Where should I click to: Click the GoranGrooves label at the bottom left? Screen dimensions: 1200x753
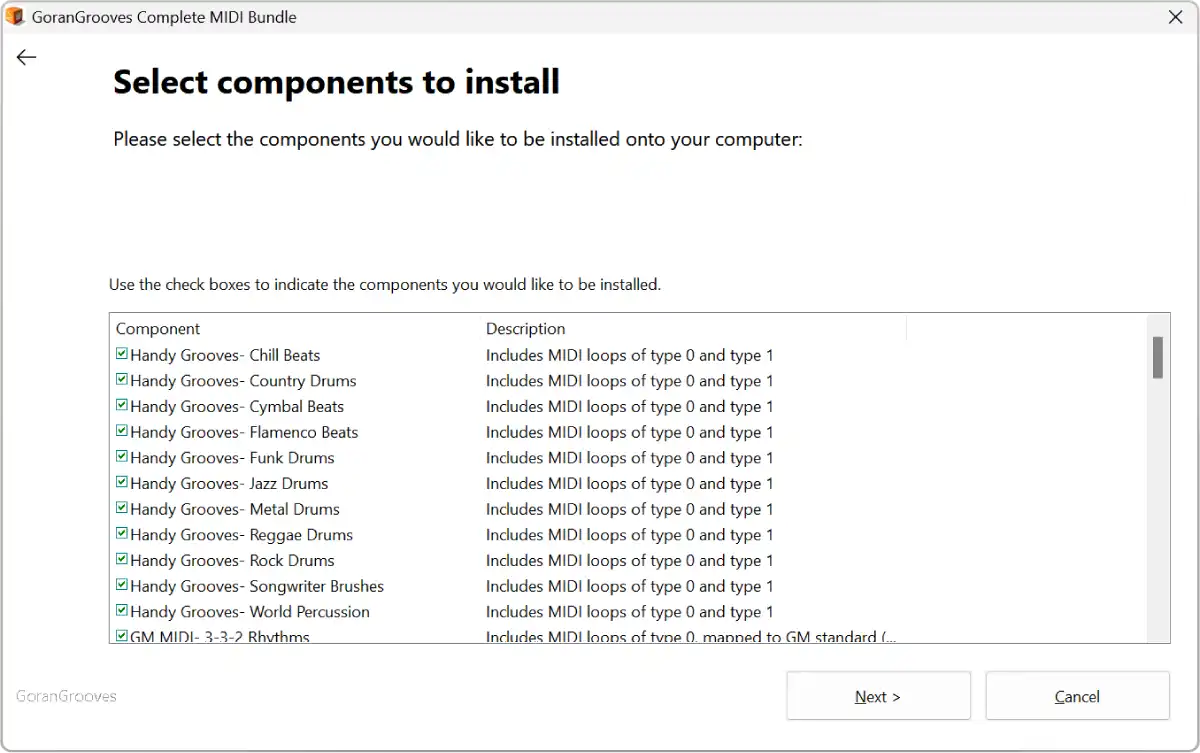click(x=66, y=696)
